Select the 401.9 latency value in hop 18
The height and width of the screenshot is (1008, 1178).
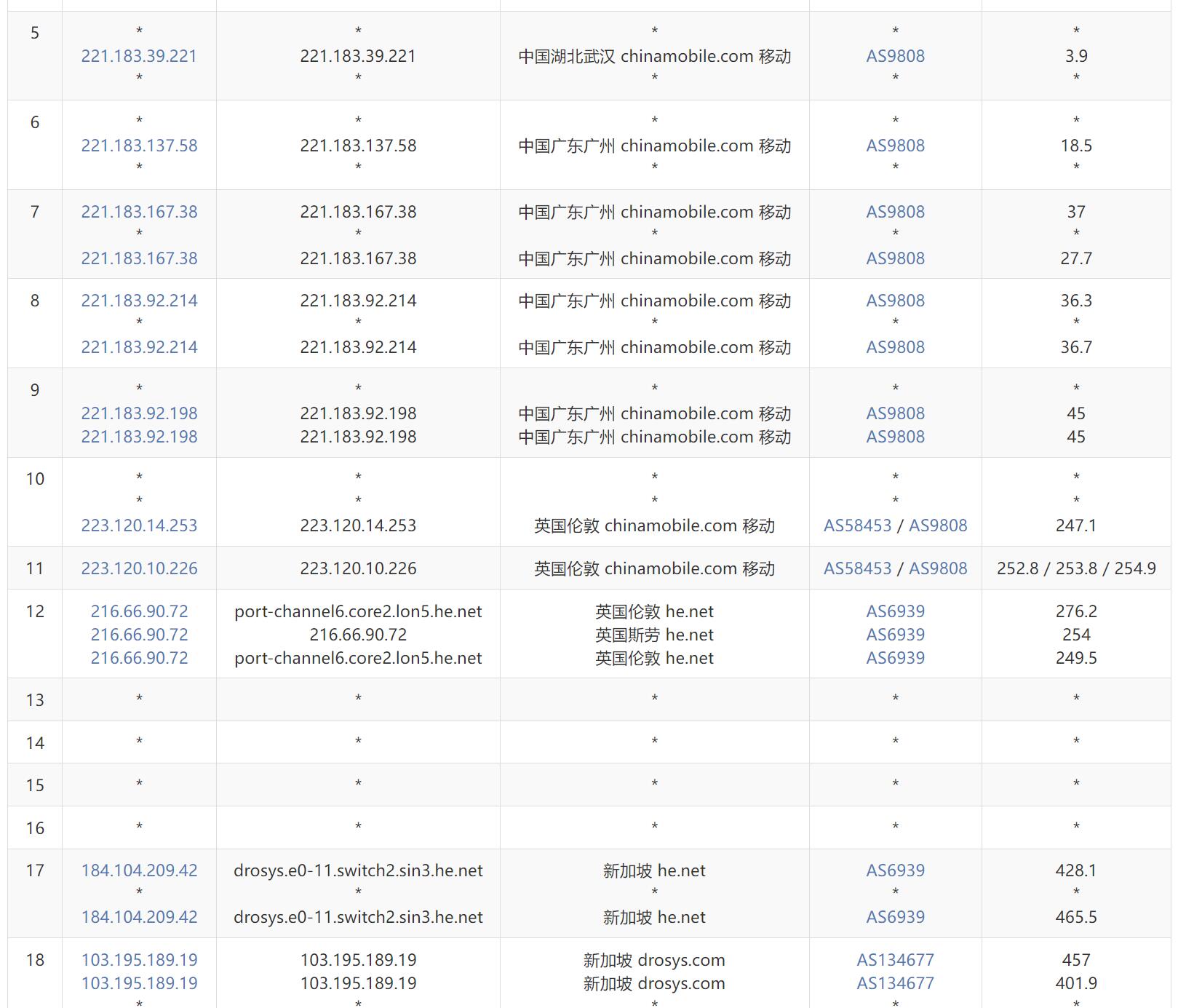(x=1076, y=983)
